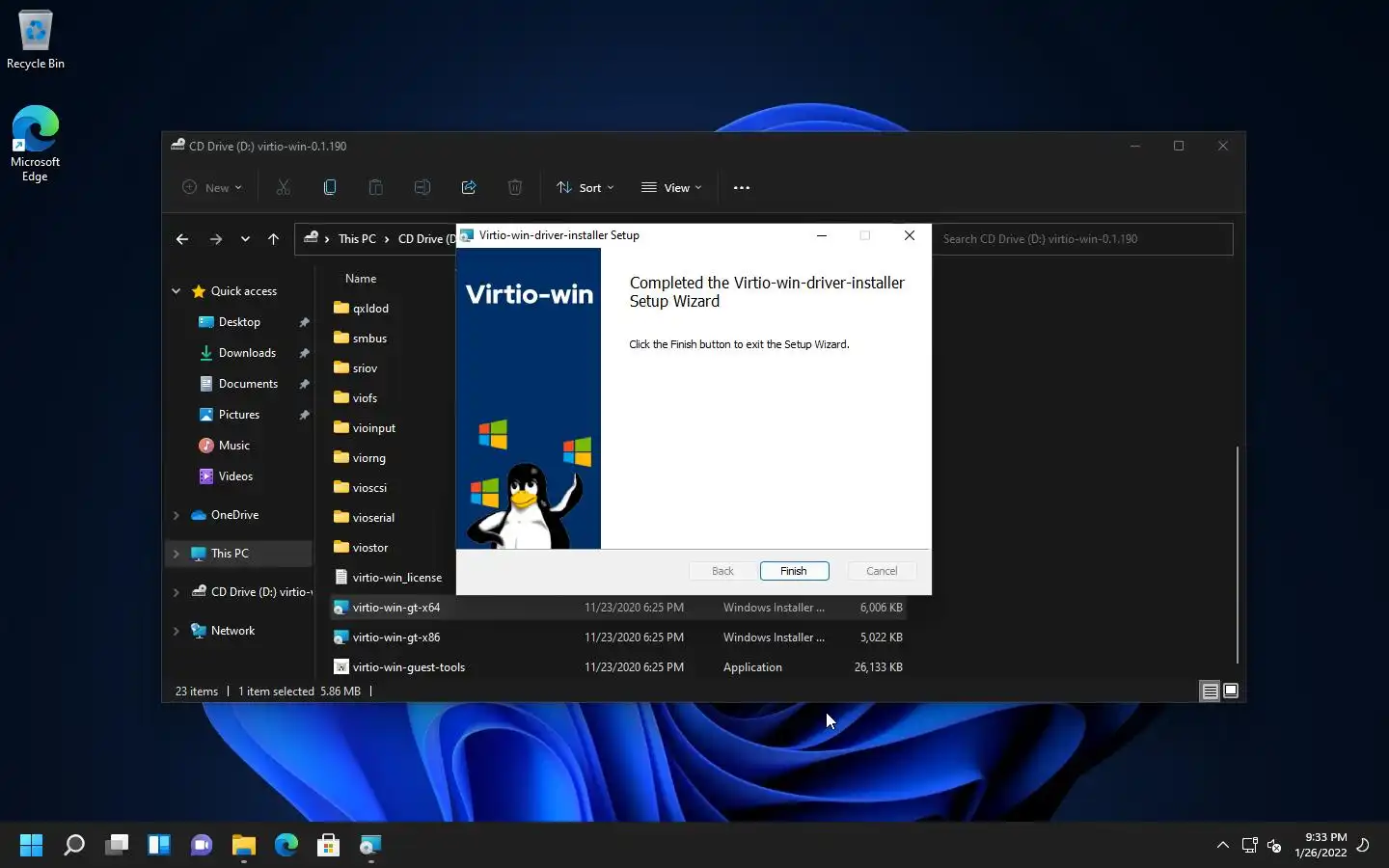This screenshot has height=868, width=1389.
Task: Close the Virtio-win-driver-installer Setup dialog
Action: [909, 235]
